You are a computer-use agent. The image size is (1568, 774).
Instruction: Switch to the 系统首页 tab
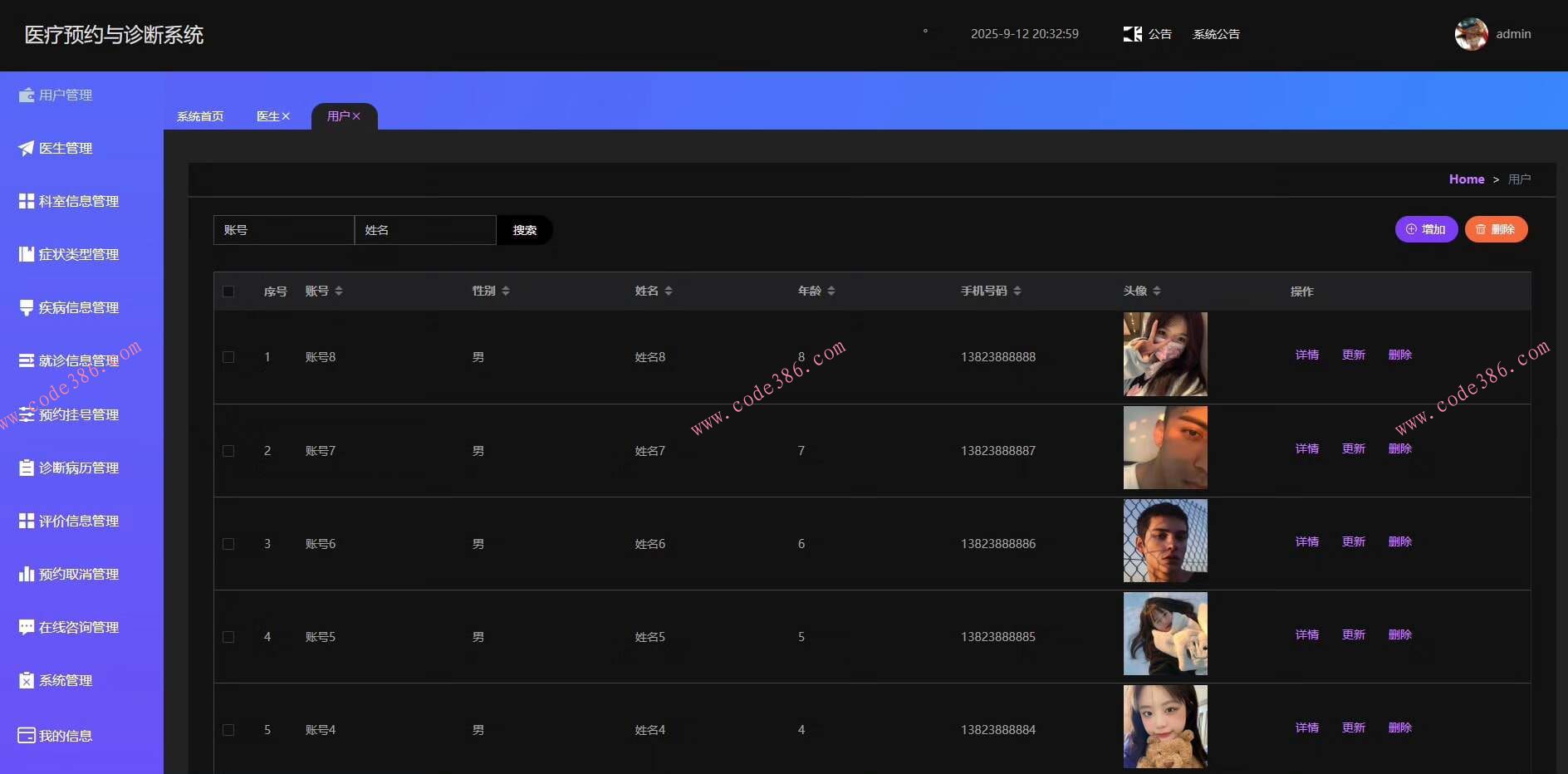tap(200, 116)
